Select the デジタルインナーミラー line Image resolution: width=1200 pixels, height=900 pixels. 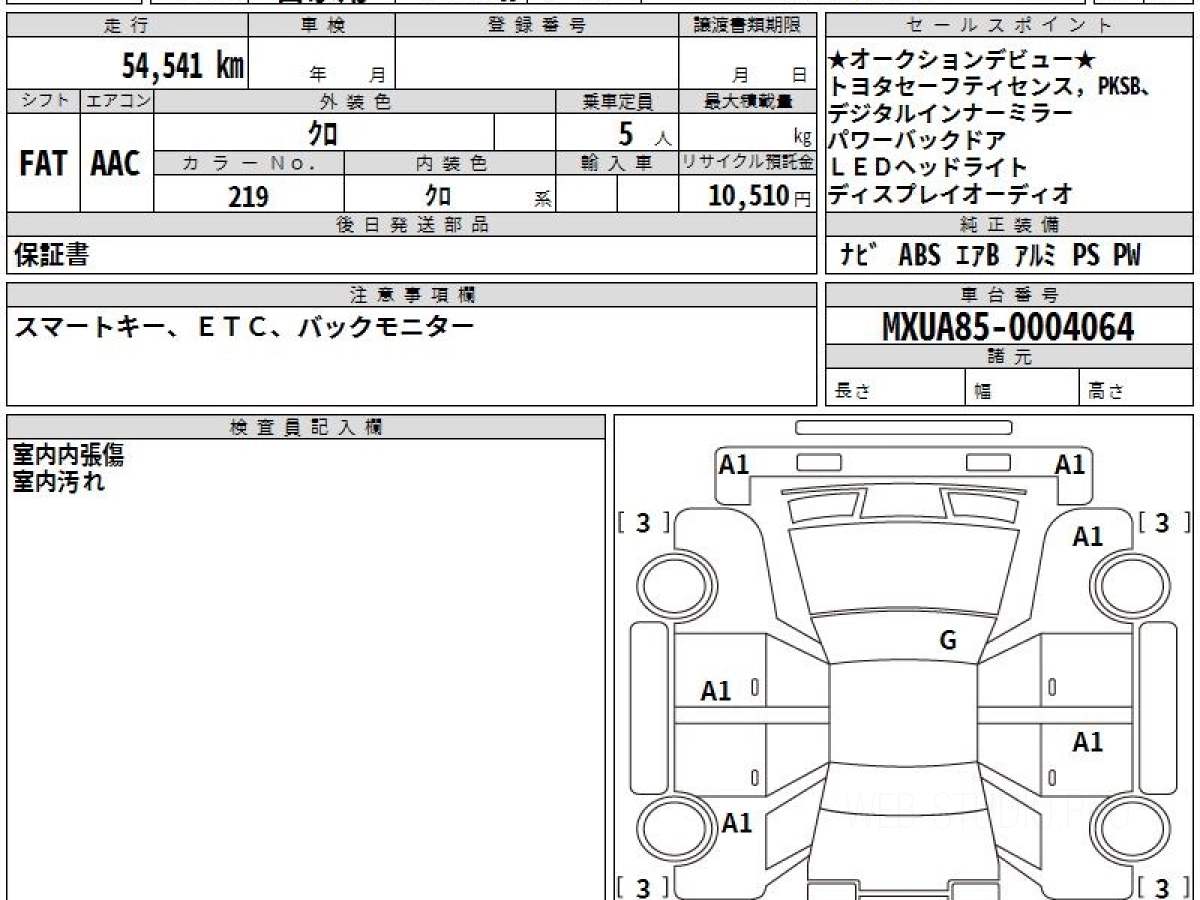[951, 113]
